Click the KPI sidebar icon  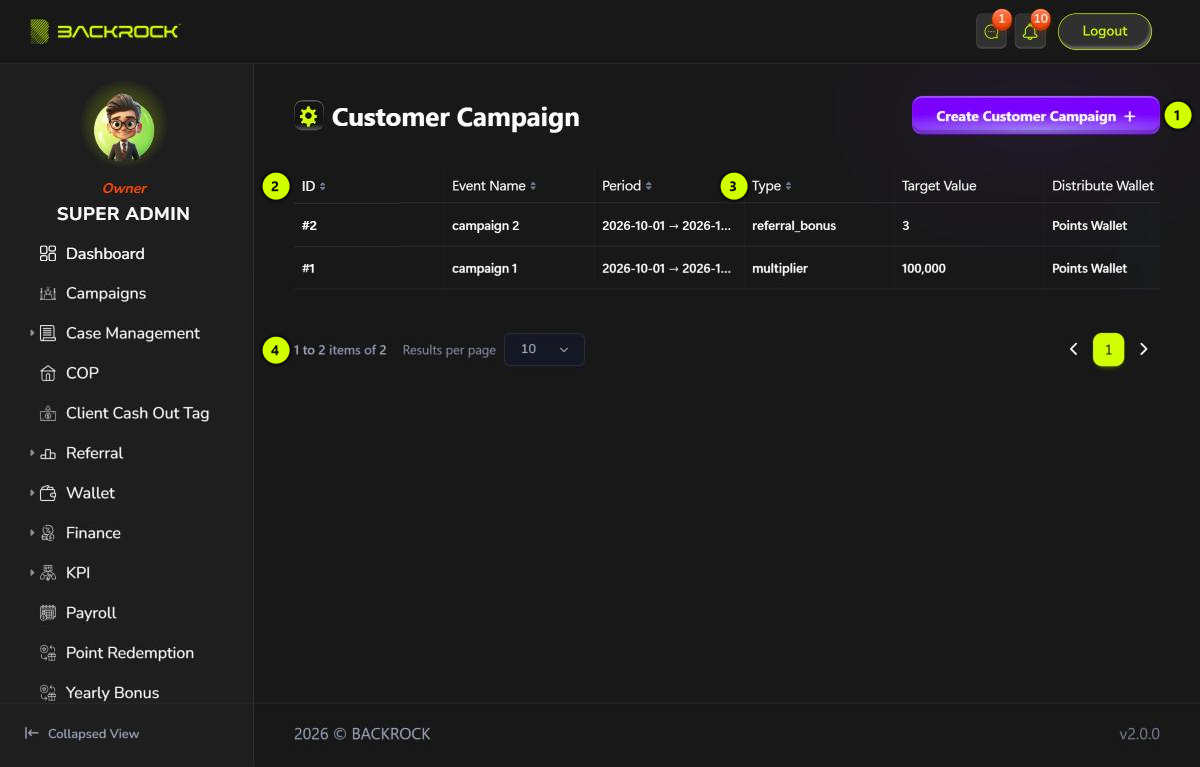(48, 574)
